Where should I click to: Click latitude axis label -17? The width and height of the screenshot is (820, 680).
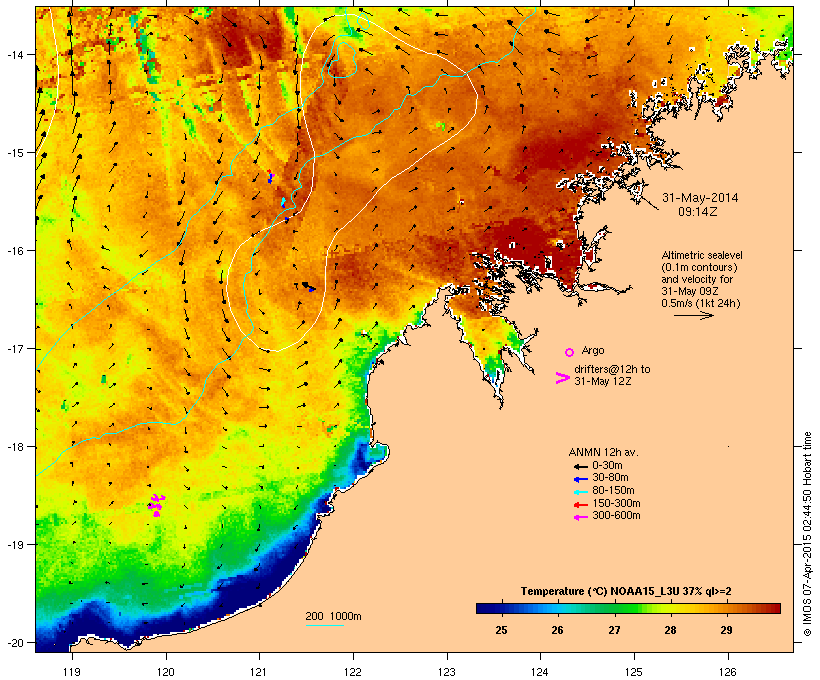16,349
